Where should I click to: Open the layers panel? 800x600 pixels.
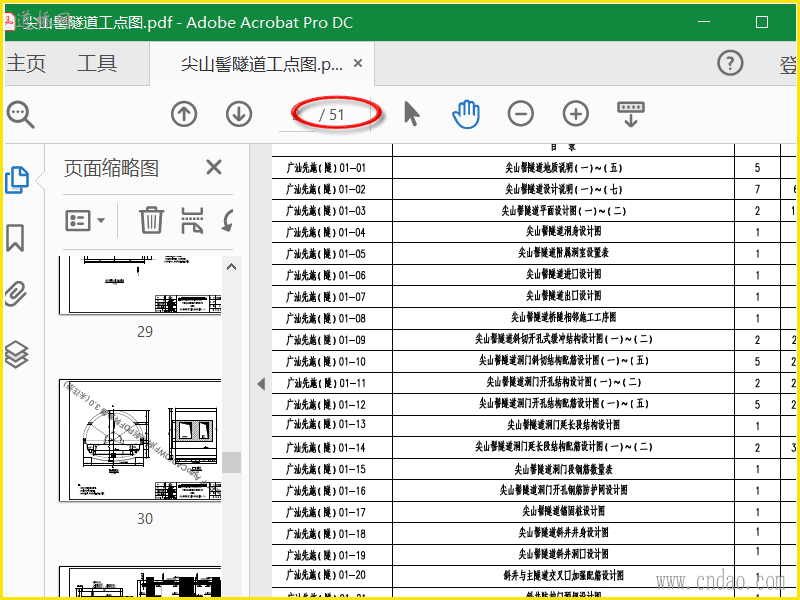click(16, 354)
